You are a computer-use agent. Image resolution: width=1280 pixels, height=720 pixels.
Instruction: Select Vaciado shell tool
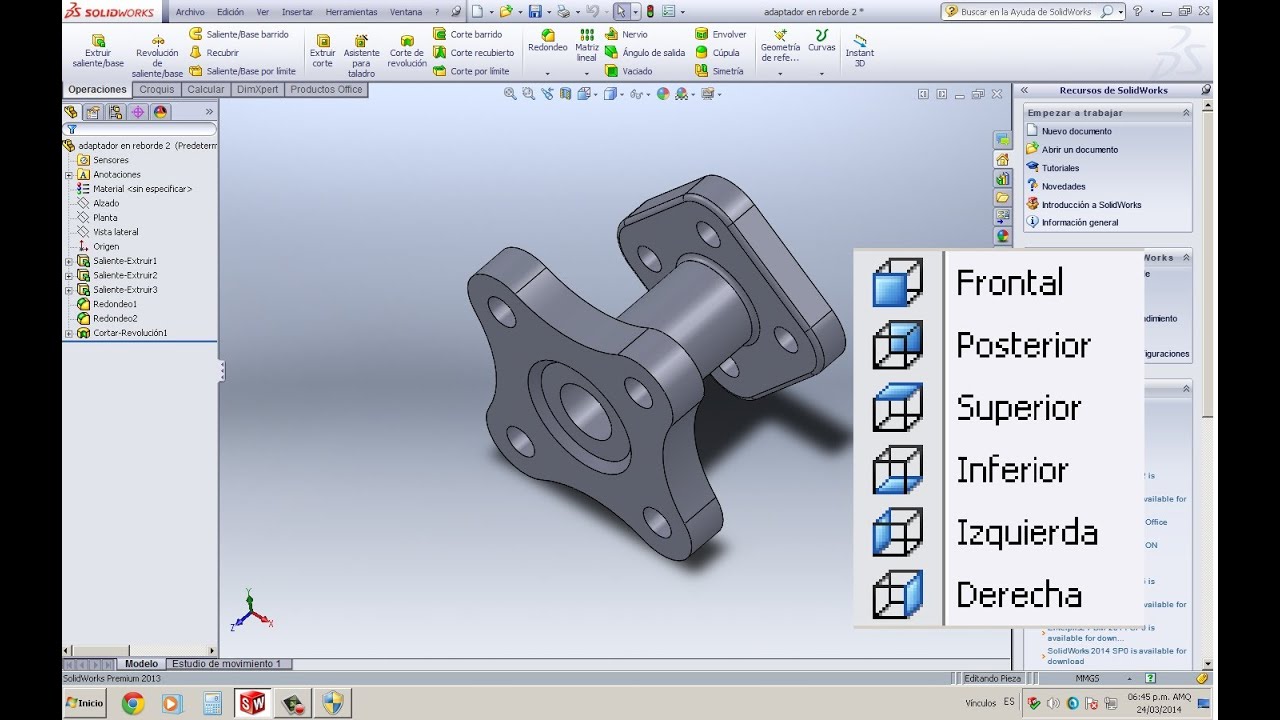(x=629, y=71)
